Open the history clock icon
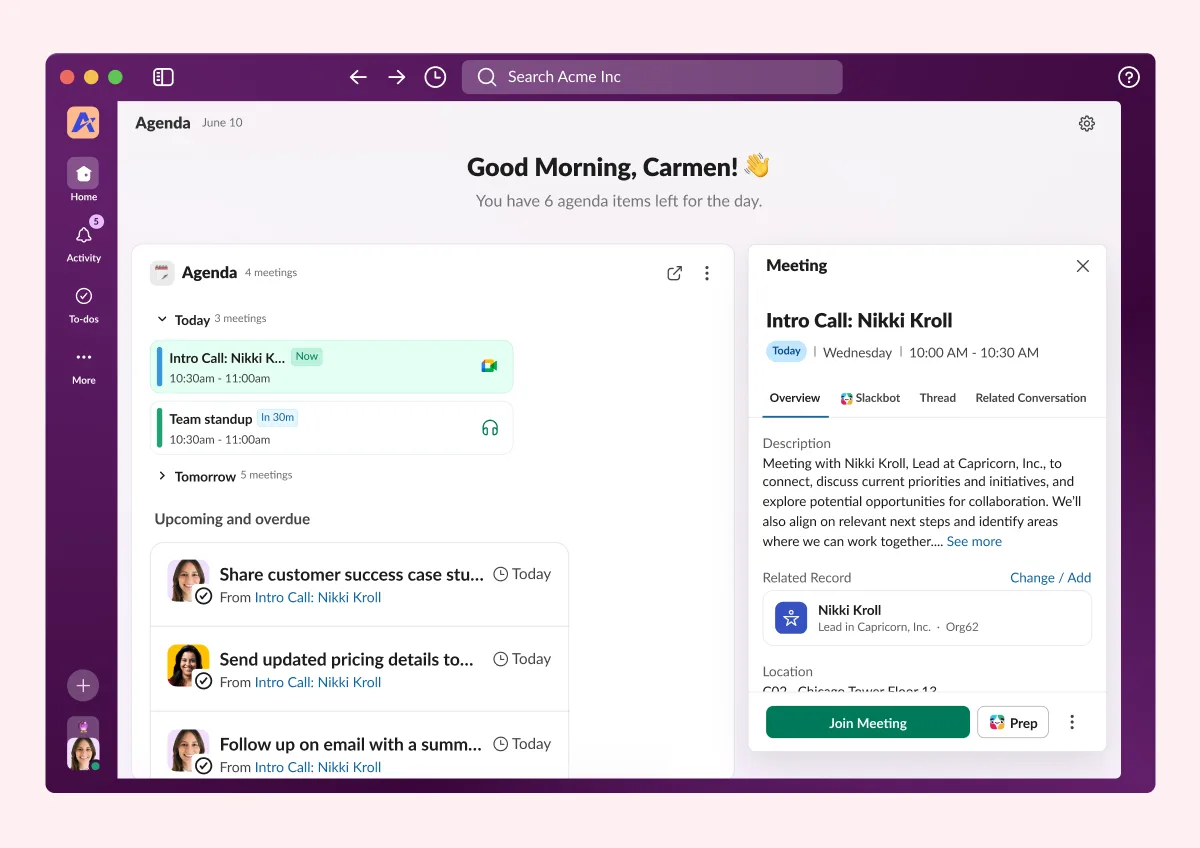 [435, 77]
